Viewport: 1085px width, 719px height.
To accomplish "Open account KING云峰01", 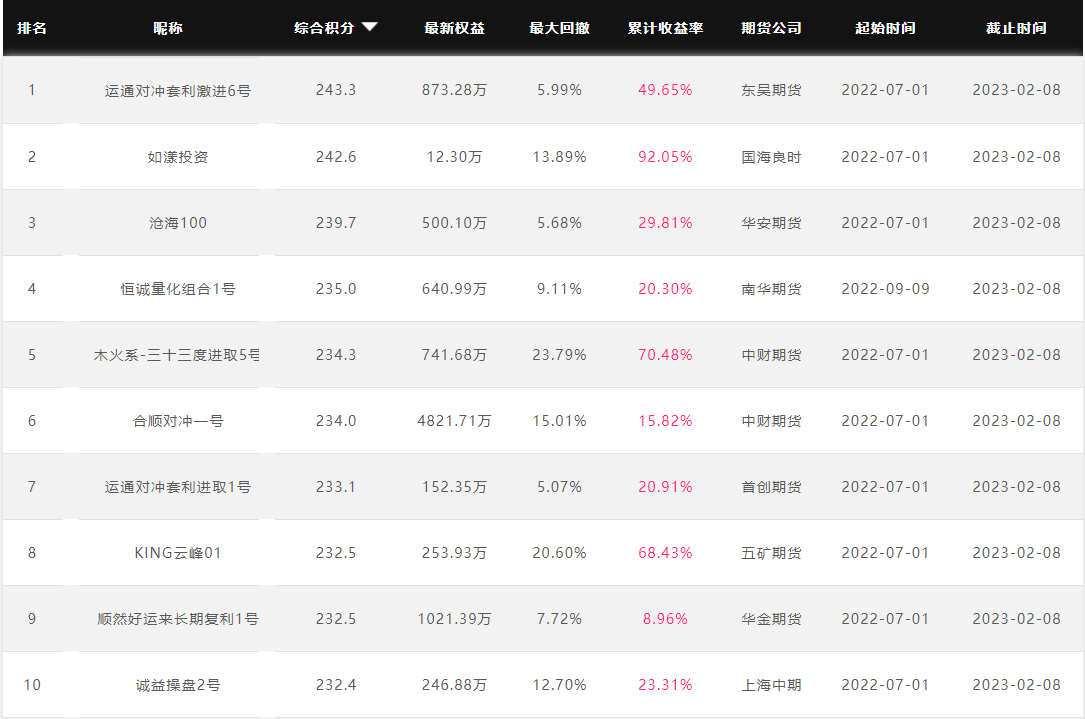I will (x=178, y=553).
